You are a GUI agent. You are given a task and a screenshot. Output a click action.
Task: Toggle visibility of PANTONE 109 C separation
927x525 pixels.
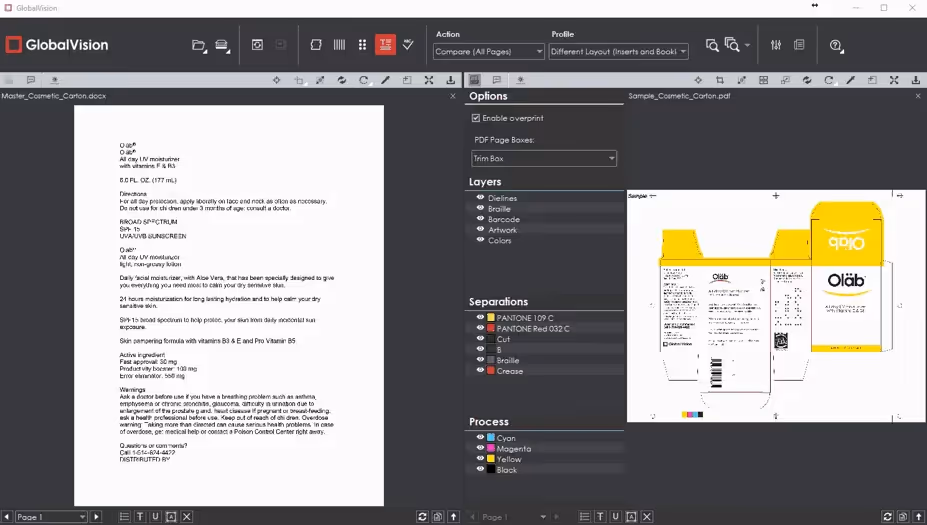(480, 317)
